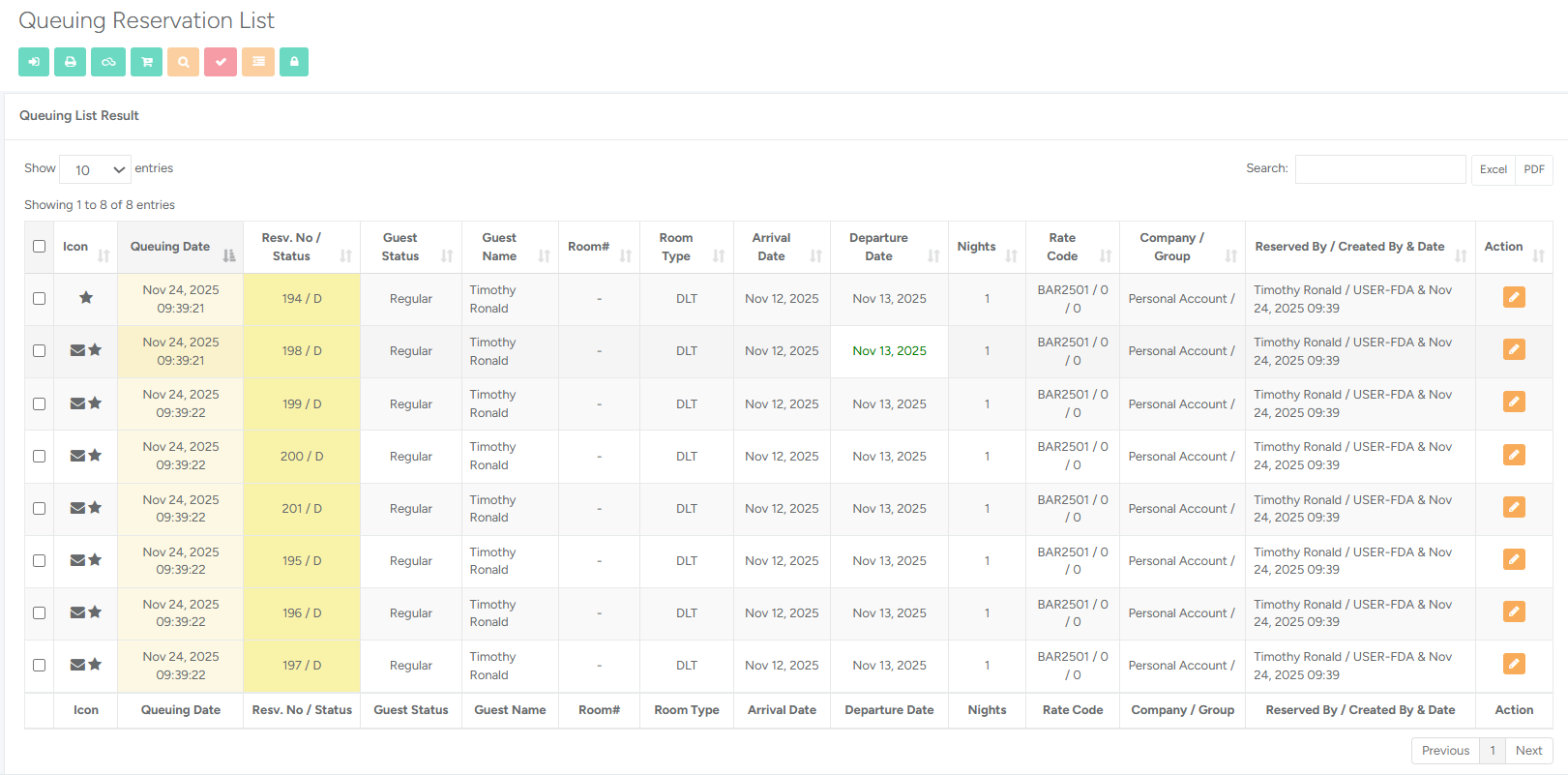
Task: Click the sign-in arrow toolbar button
Action: pos(34,62)
